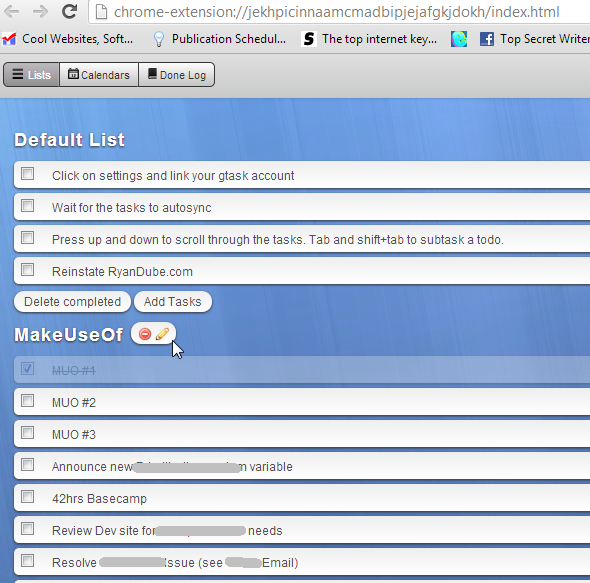This screenshot has height=583, width=590.
Task: Click the browser forward arrow
Action: (x=40, y=12)
